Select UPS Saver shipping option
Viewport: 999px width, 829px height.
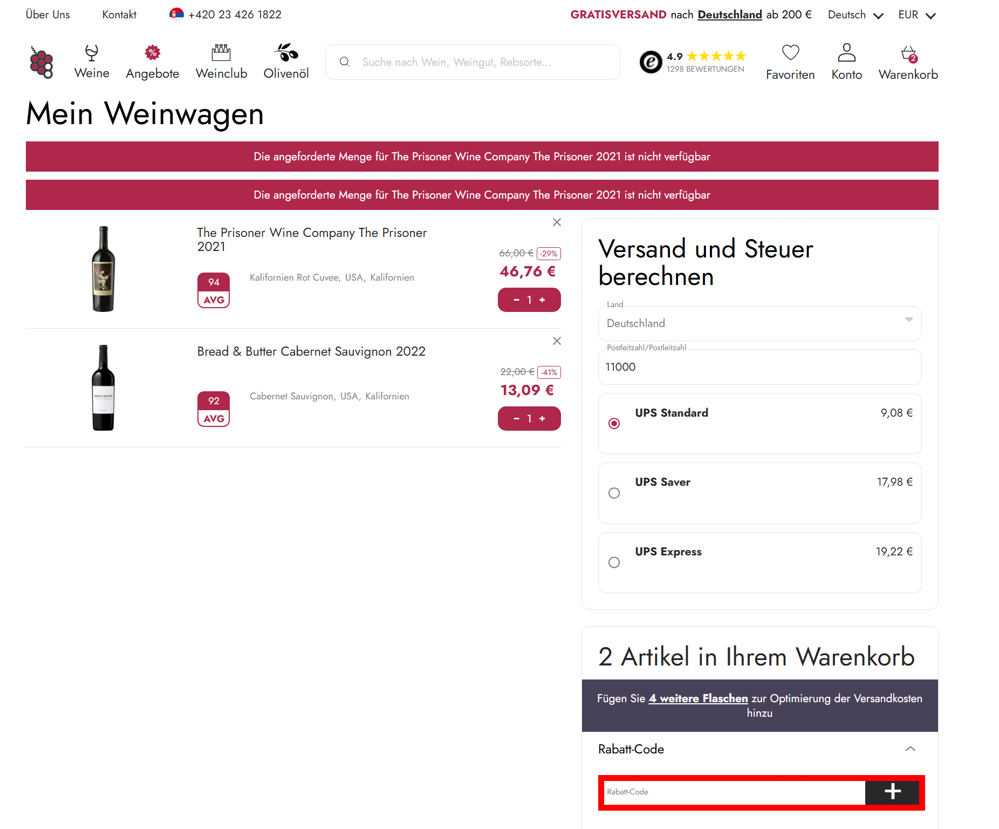[614, 493]
